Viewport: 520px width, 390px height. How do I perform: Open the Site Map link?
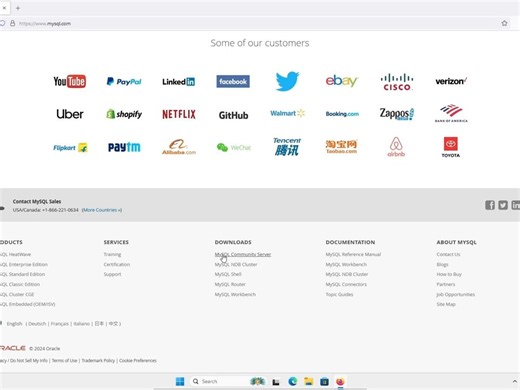click(446, 304)
